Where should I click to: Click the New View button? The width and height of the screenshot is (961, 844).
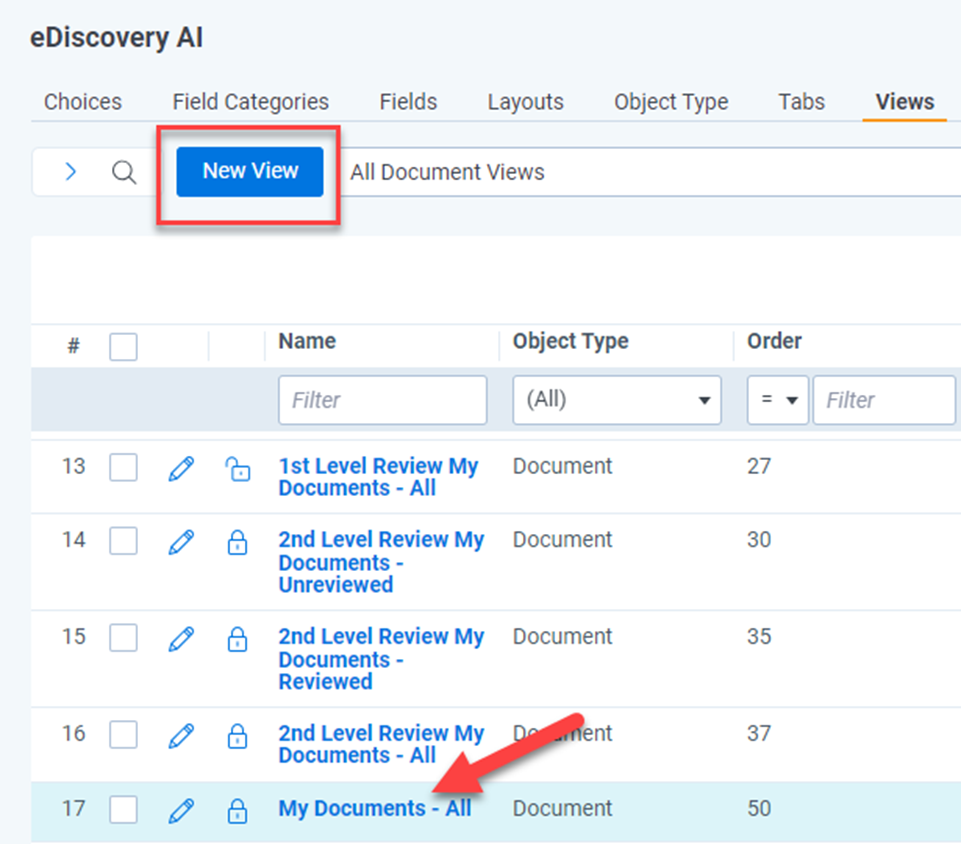pos(250,172)
